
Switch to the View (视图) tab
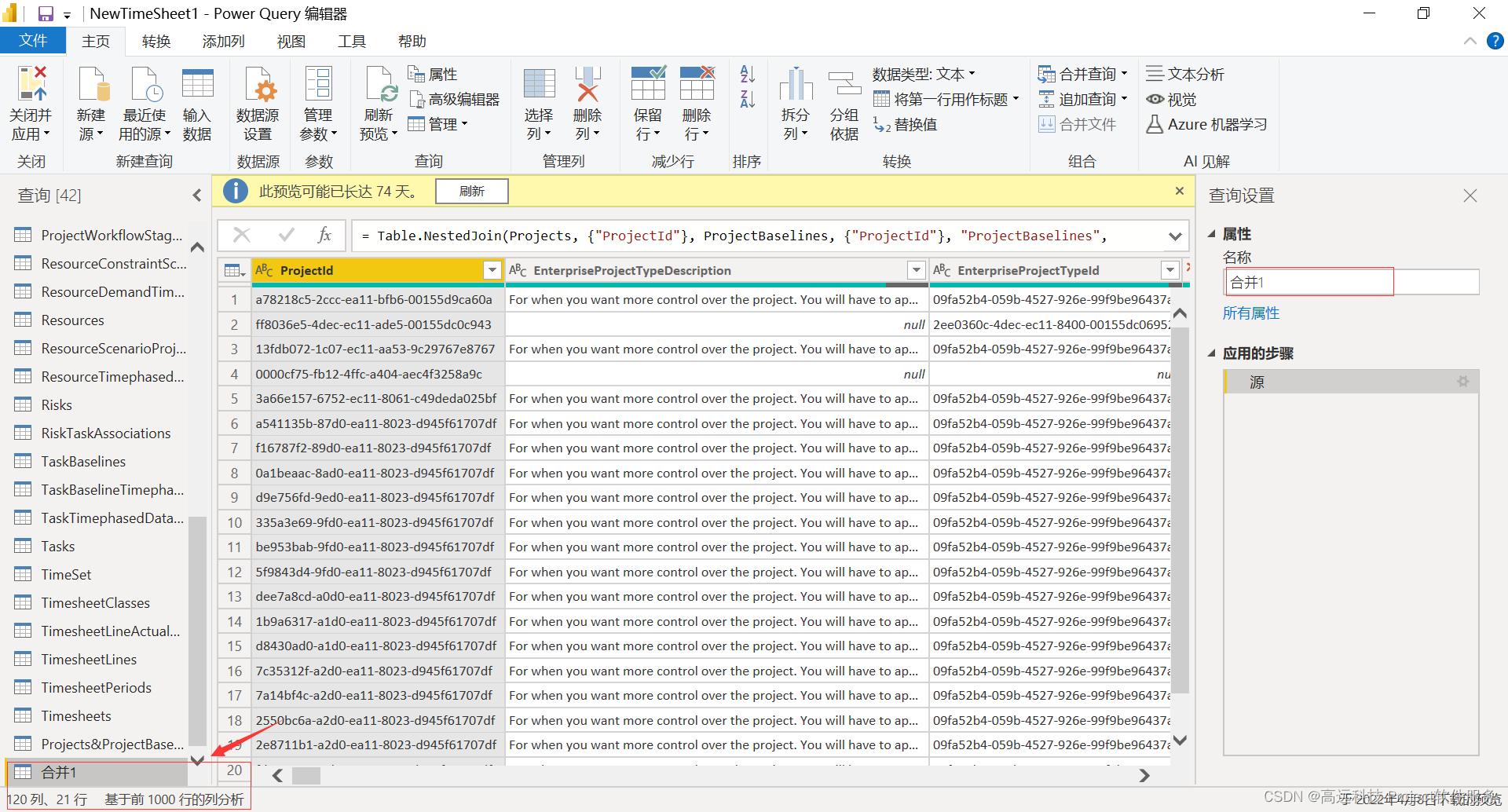point(291,41)
